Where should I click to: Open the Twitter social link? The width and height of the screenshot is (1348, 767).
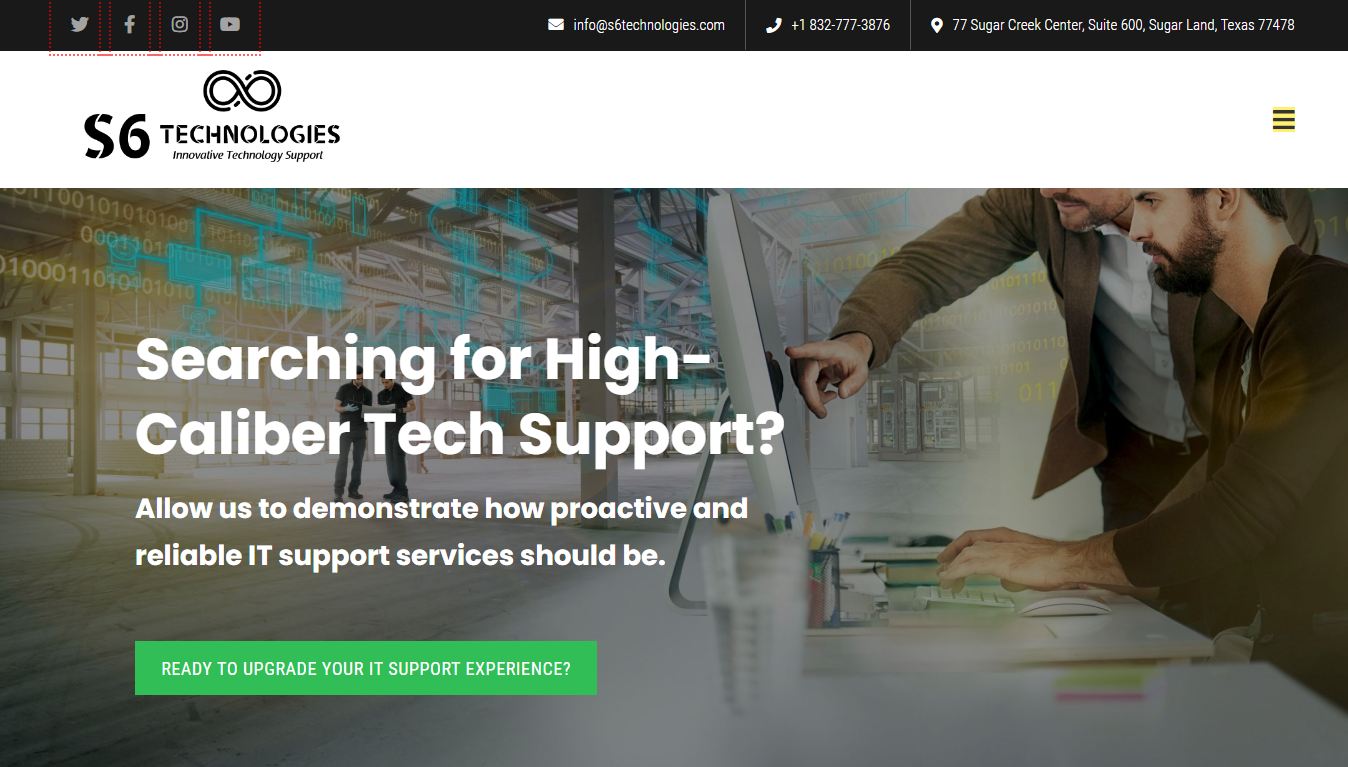point(80,25)
